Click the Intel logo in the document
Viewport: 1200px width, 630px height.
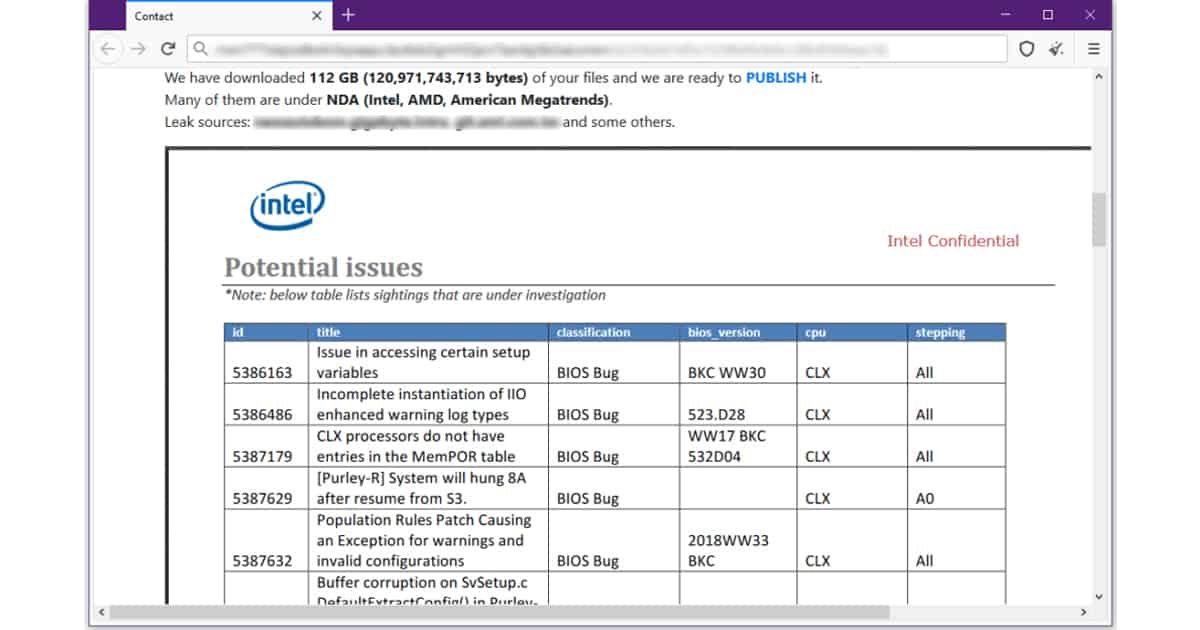pos(287,207)
